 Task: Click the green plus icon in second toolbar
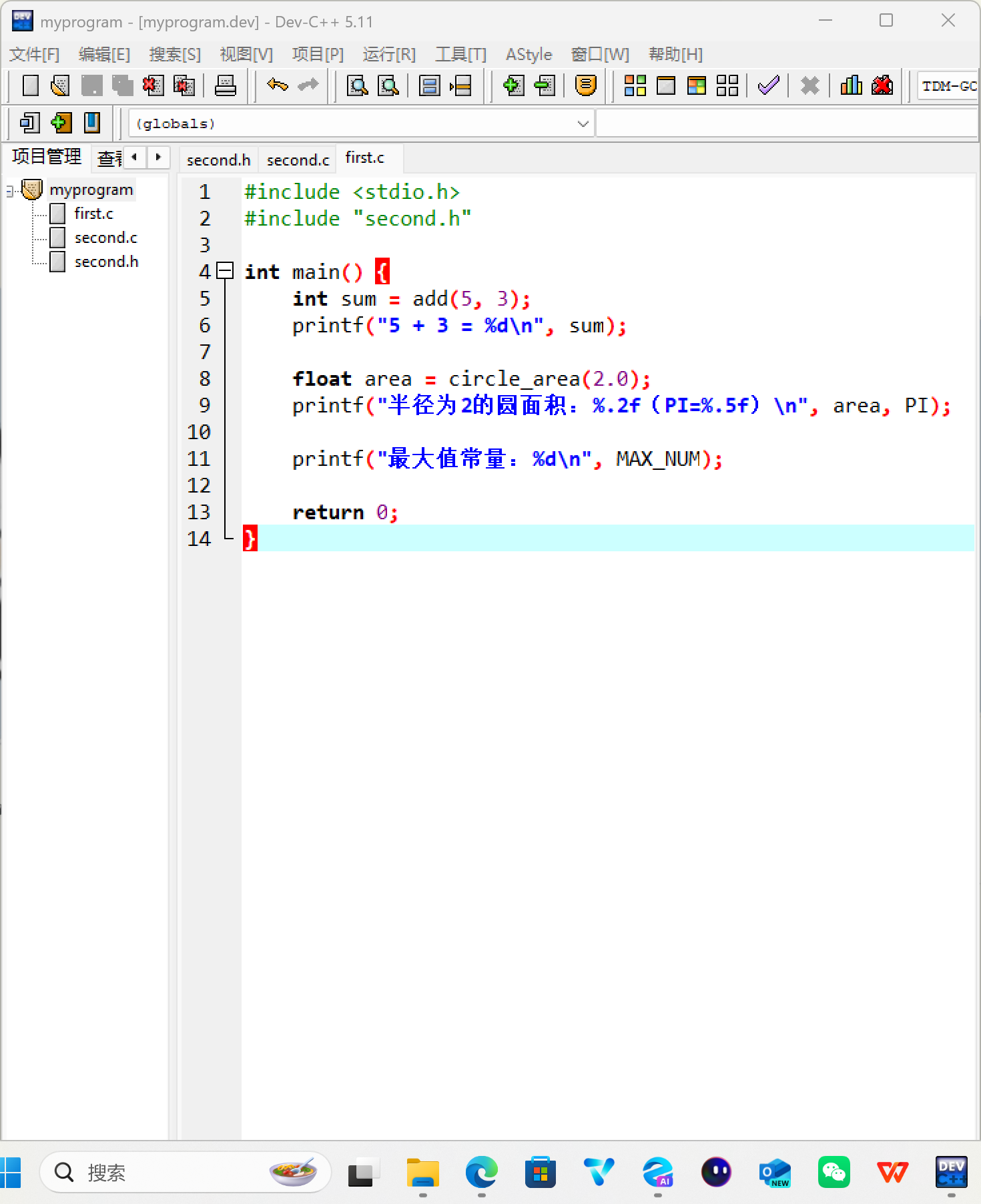tap(61, 123)
